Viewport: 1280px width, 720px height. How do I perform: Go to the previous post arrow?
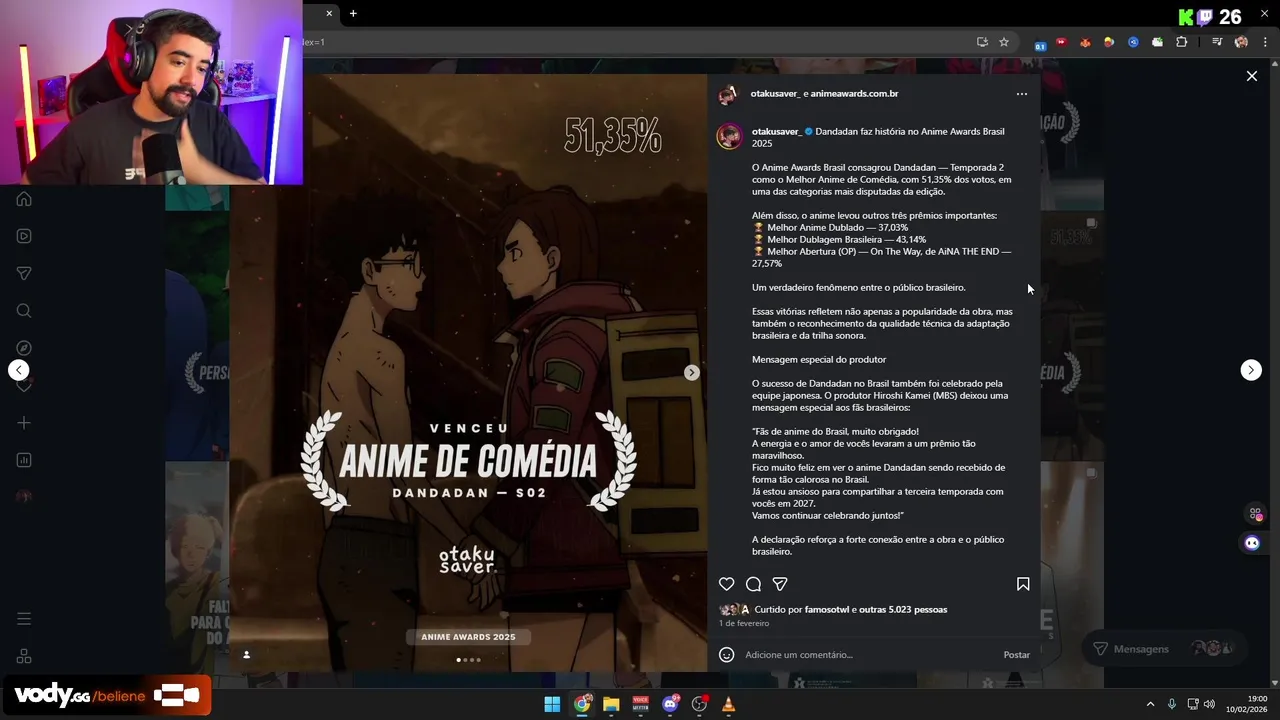pos(18,370)
